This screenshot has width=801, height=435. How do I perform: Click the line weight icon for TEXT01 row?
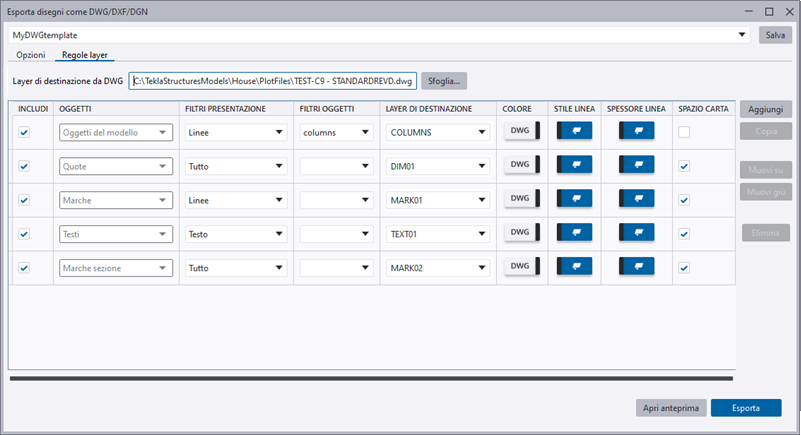click(x=636, y=233)
